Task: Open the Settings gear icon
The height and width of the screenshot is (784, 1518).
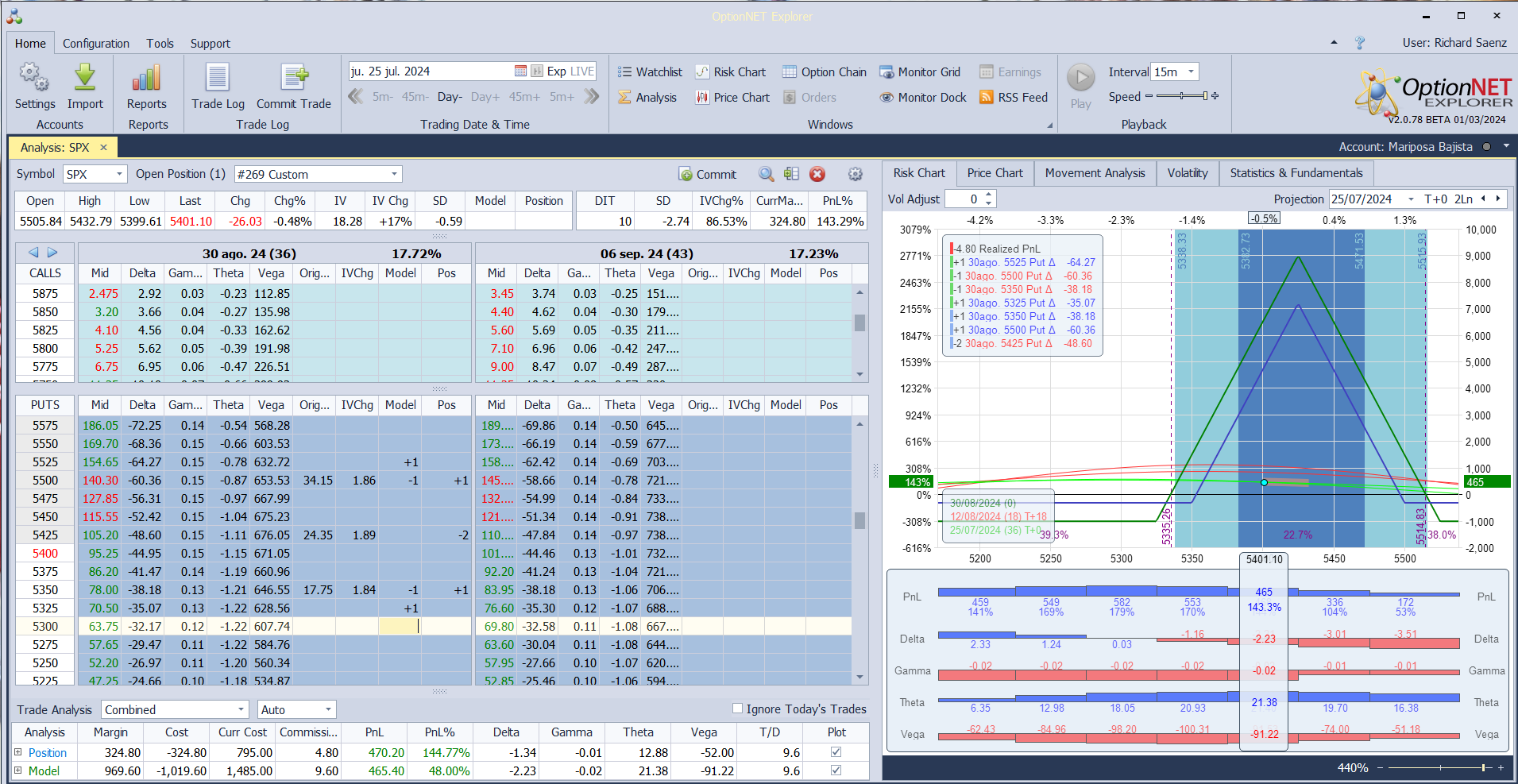Action: [x=34, y=78]
